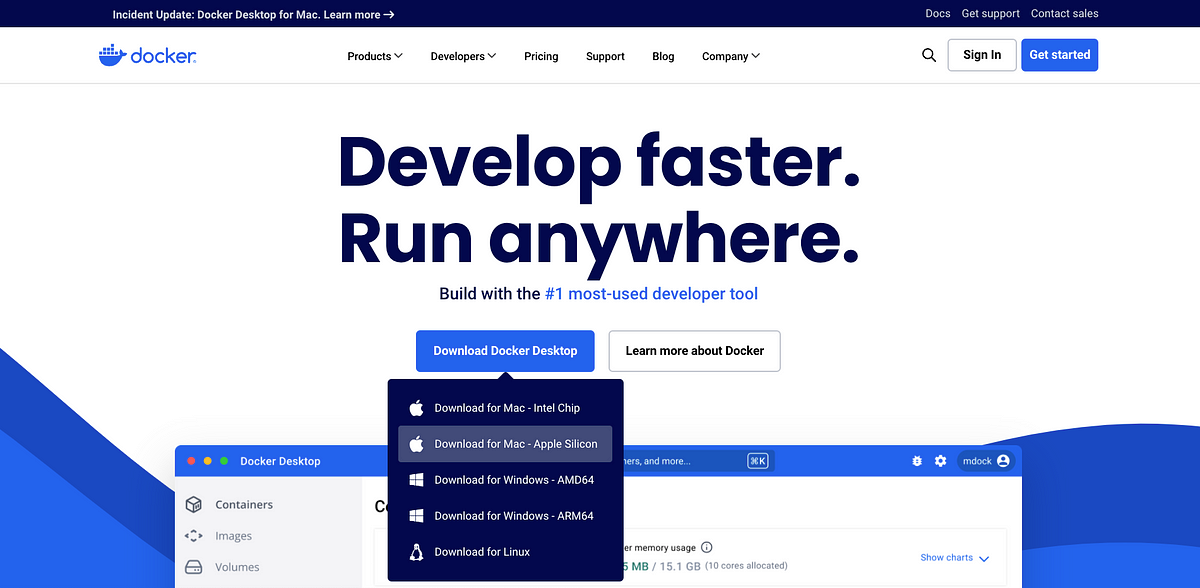Image resolution: width=1200 pixels, height=588 pixels.
Task: Select Download for Windows - AMD64
Action: (505, 480)
